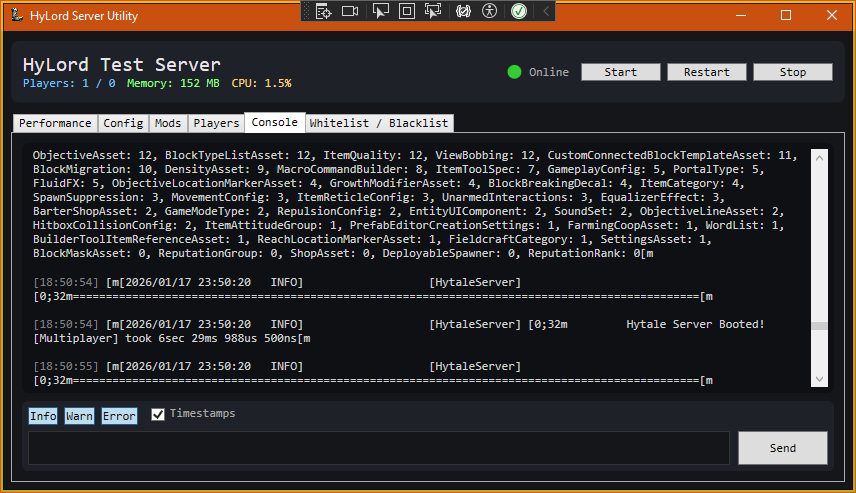Click the HyLord app icon in title bar
The image size is (856, 493).
(17, 15)
